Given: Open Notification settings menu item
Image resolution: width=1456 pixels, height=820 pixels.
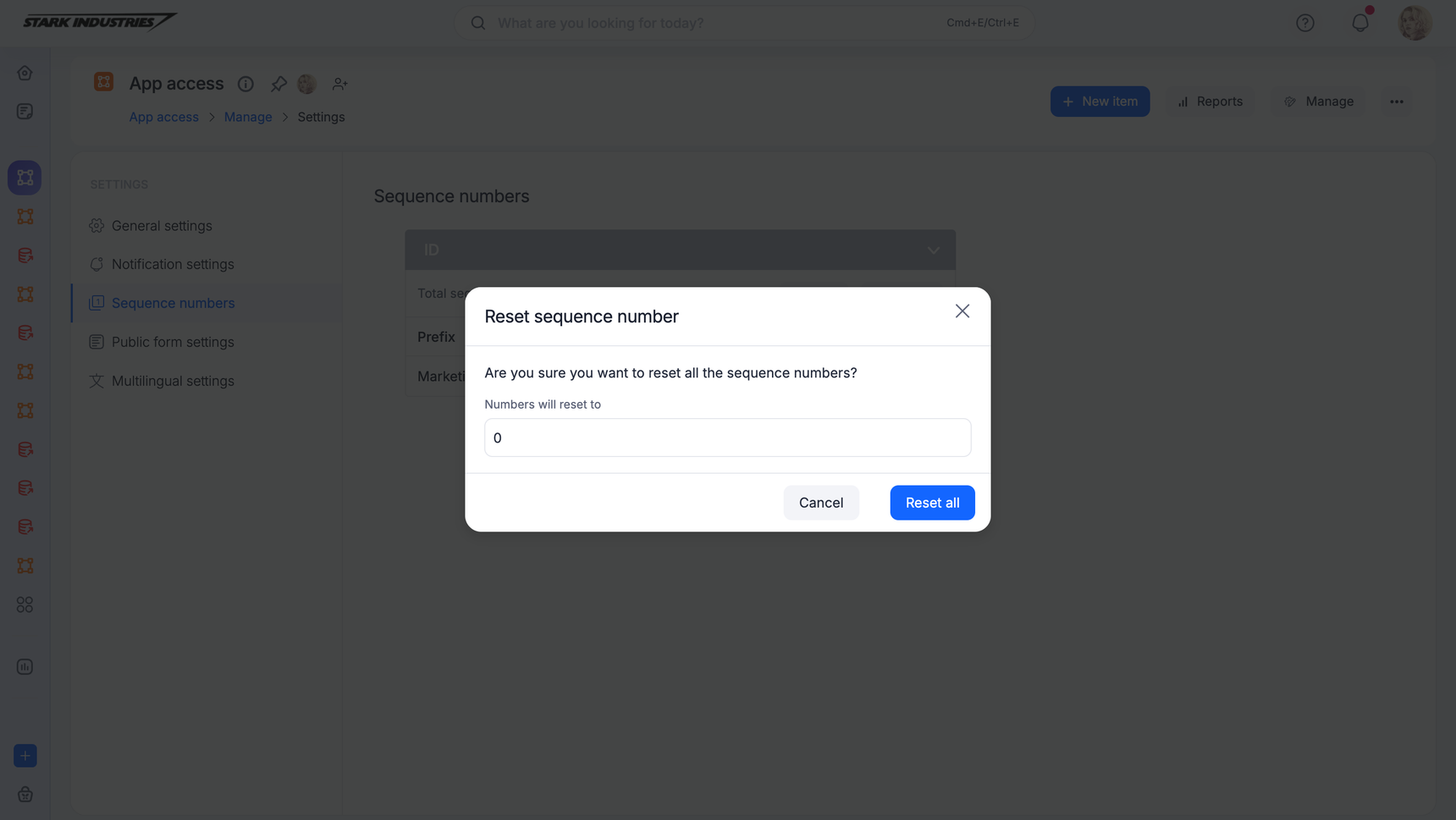Looking at the screenshot, I should tap(173, 264).
